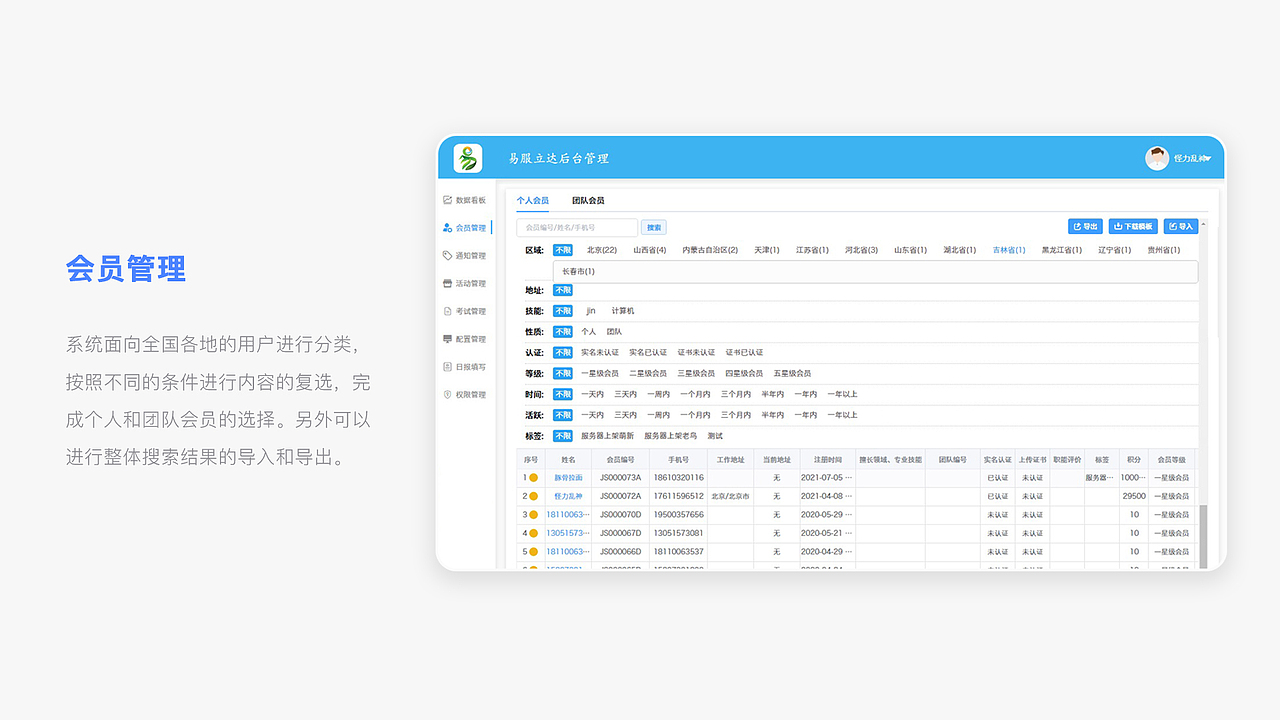Toggle 不限 on the 等级 level filter
This screenshot has height=720, width=1280.
563,372
